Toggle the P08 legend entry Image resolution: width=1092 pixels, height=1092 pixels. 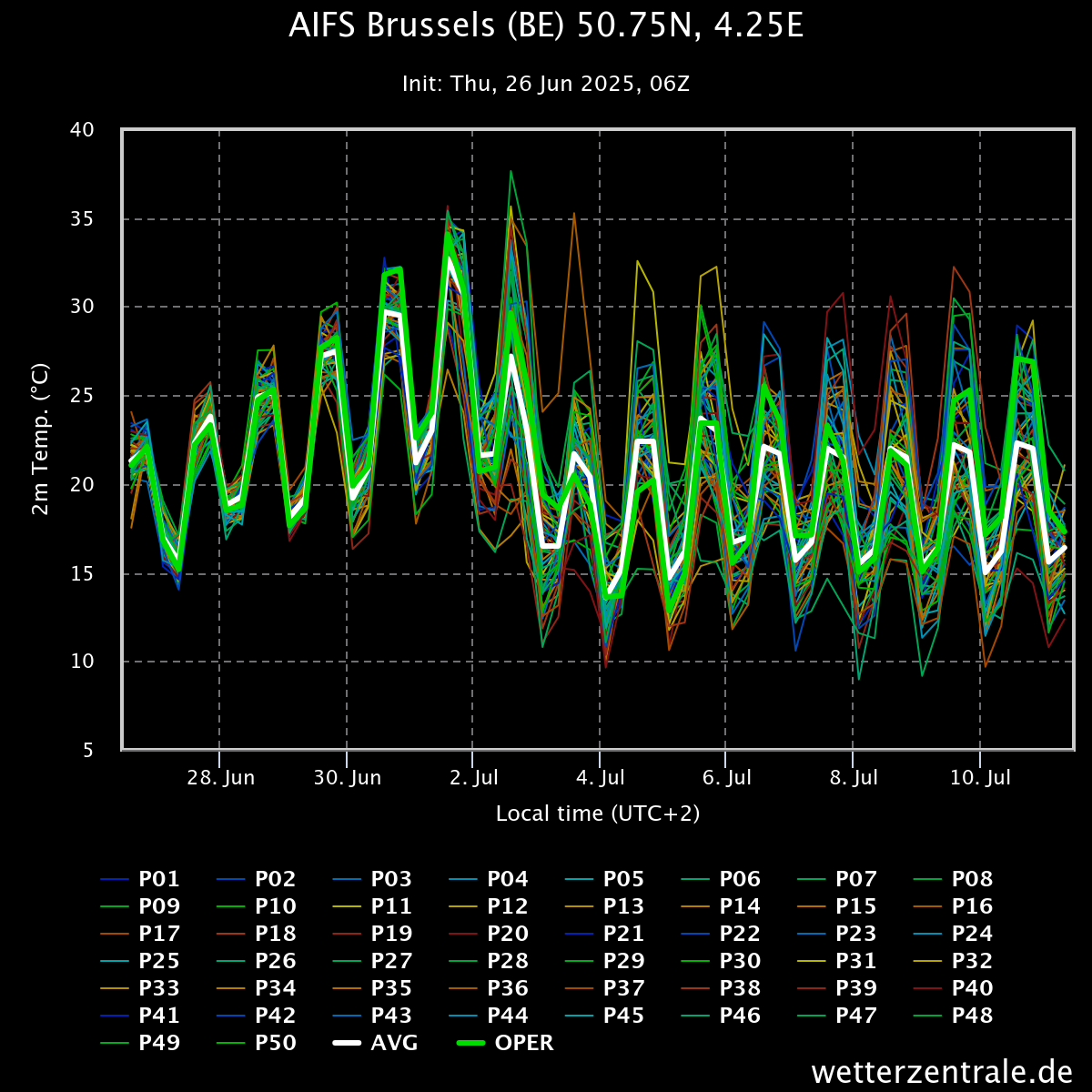click(954, 879)
